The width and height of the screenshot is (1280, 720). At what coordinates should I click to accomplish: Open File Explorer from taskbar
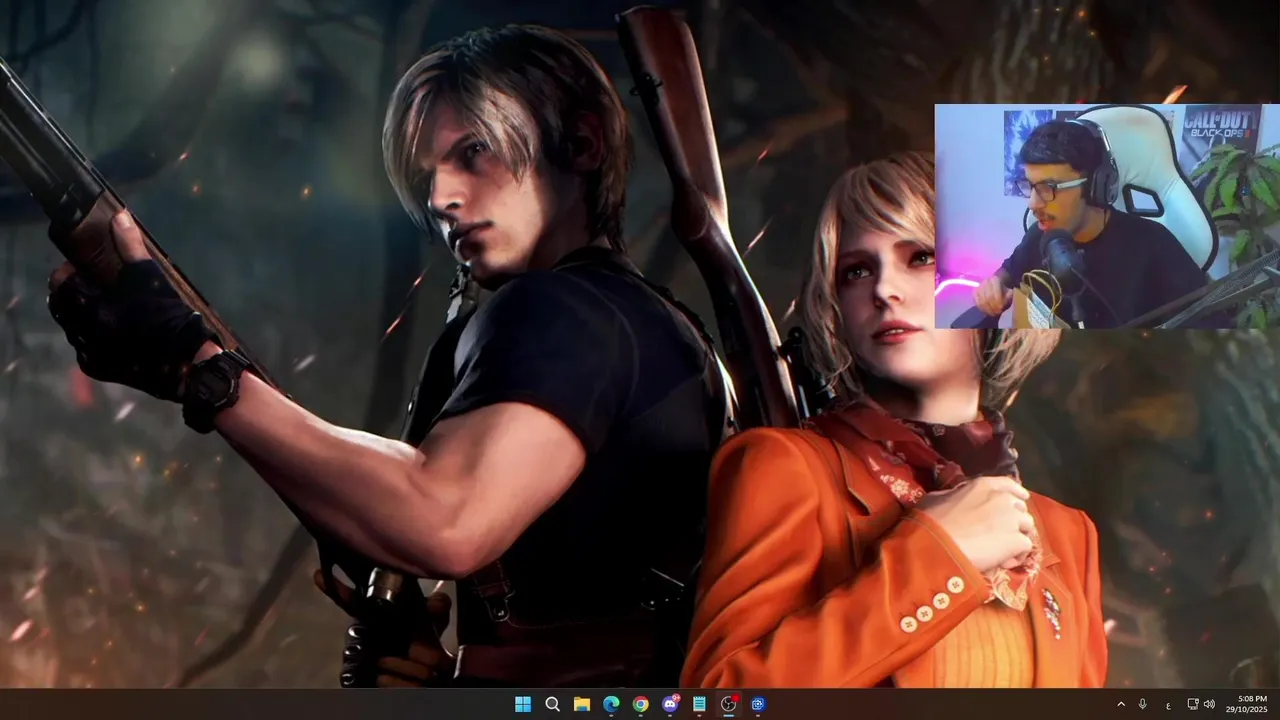pos(582,704)
